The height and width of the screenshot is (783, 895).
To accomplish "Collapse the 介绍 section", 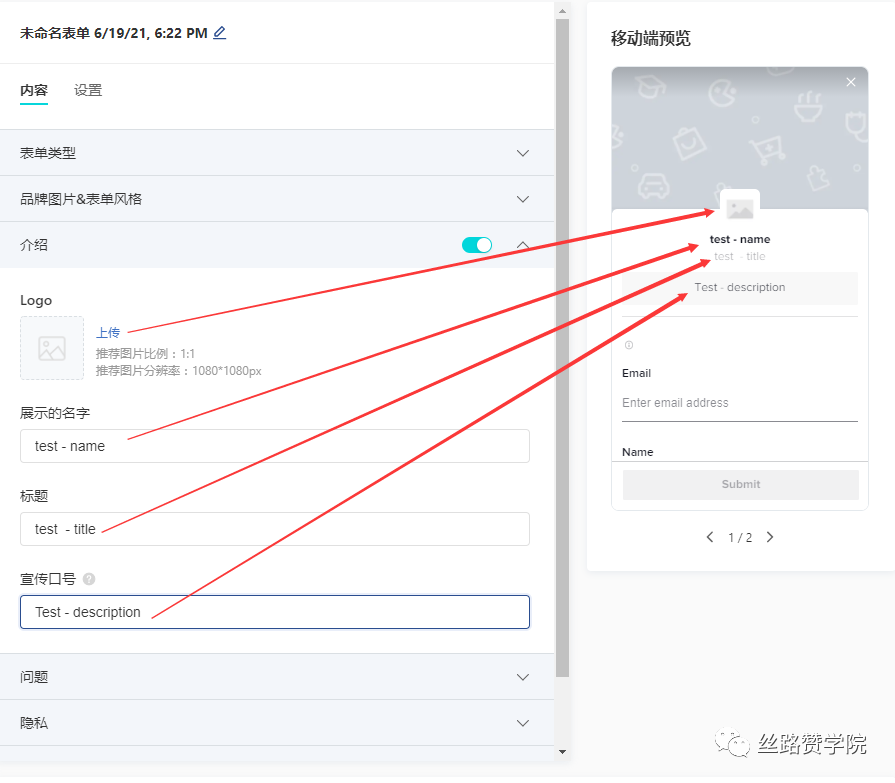I will coord(522,244).
